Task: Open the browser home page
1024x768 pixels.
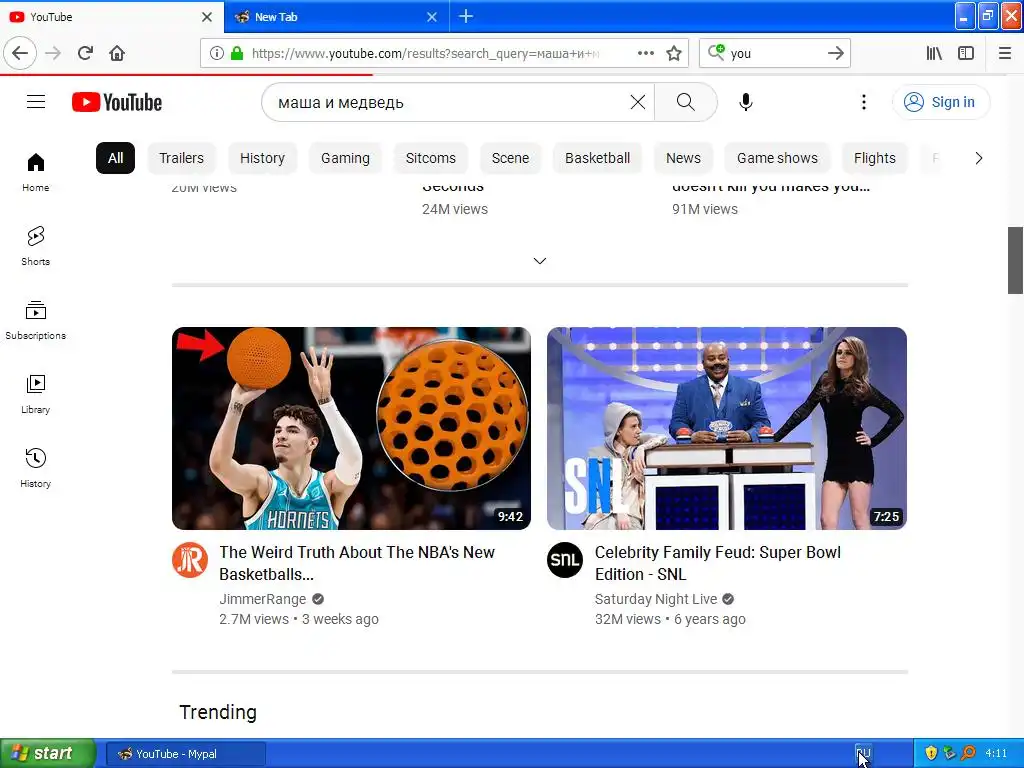Action: coord(117,53)
